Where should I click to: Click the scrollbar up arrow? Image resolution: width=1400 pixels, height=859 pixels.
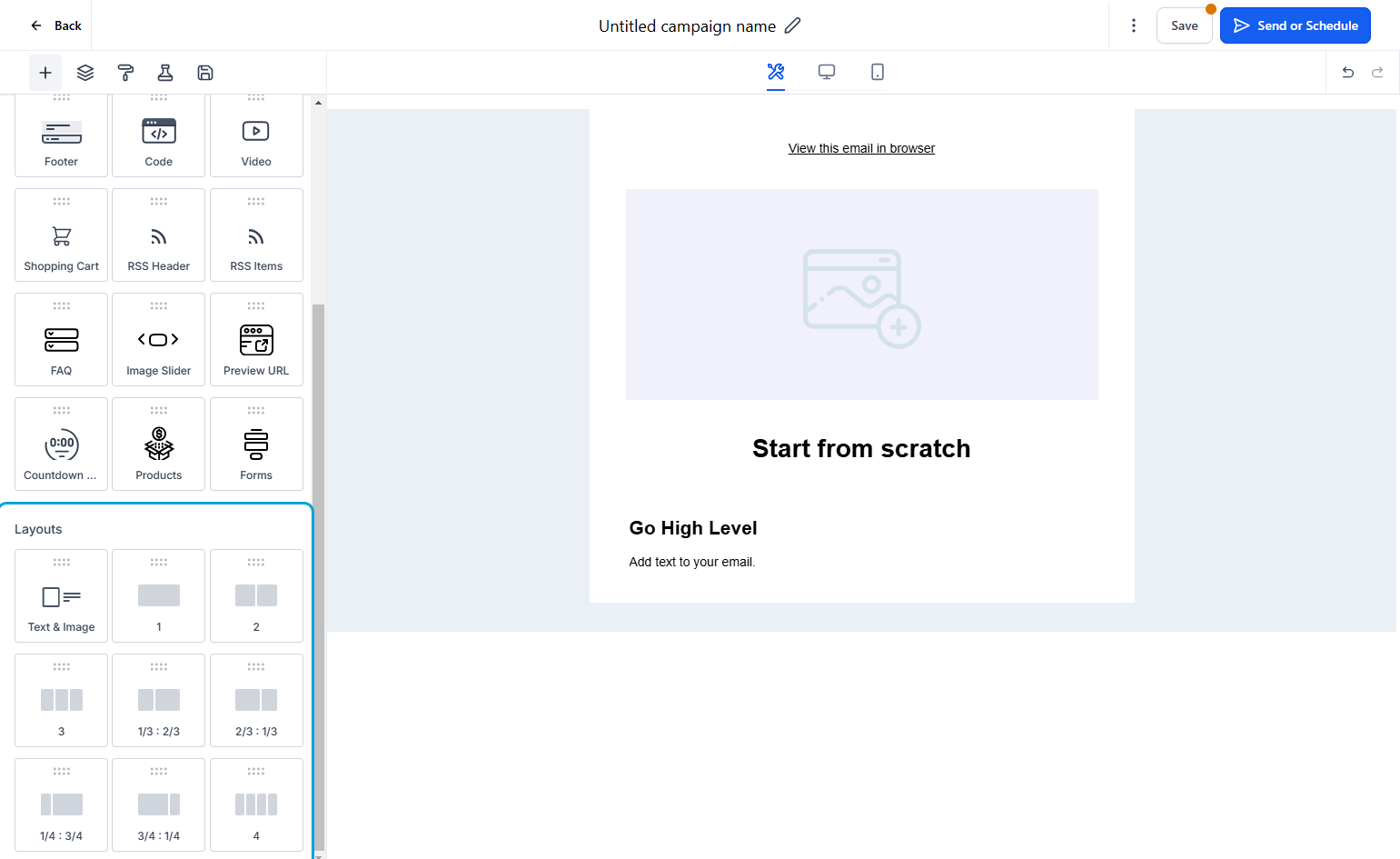(318, 102)
